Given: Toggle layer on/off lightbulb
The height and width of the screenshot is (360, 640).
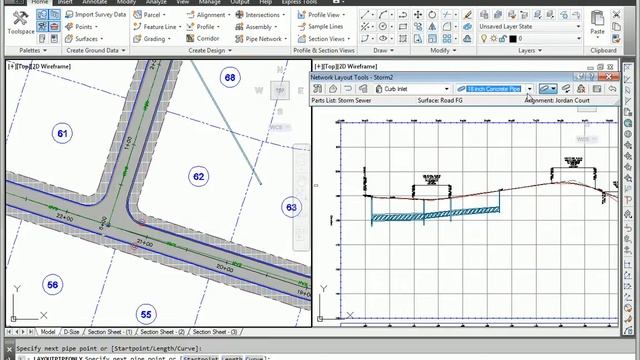Looking at the screenshot, I should pyautogui.click(x=484, y=39).
